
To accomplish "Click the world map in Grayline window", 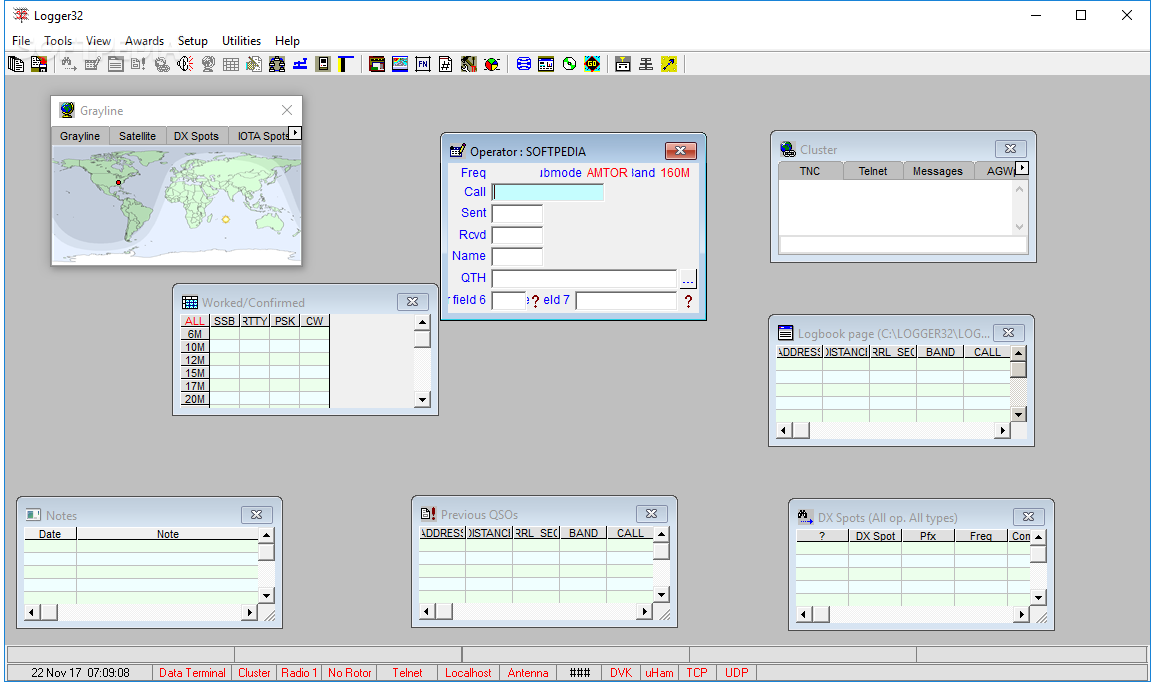I will (x=176, y=204).
